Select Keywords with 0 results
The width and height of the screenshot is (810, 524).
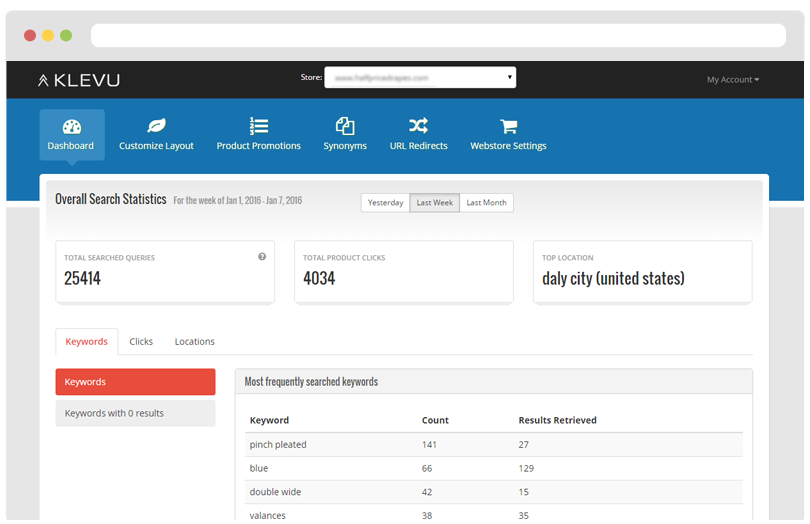[x=135, y=413]
